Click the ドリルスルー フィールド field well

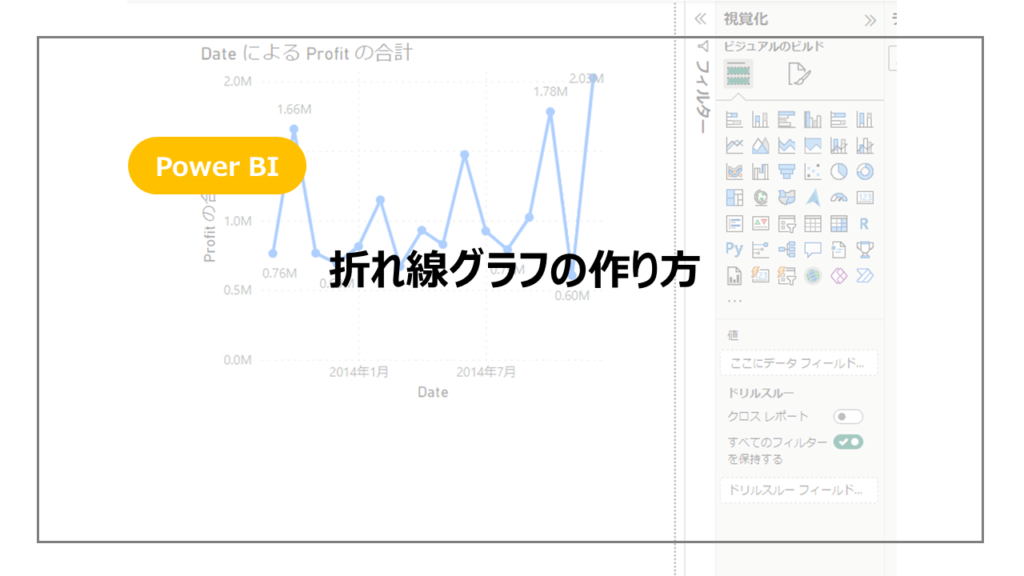[798, 489]
